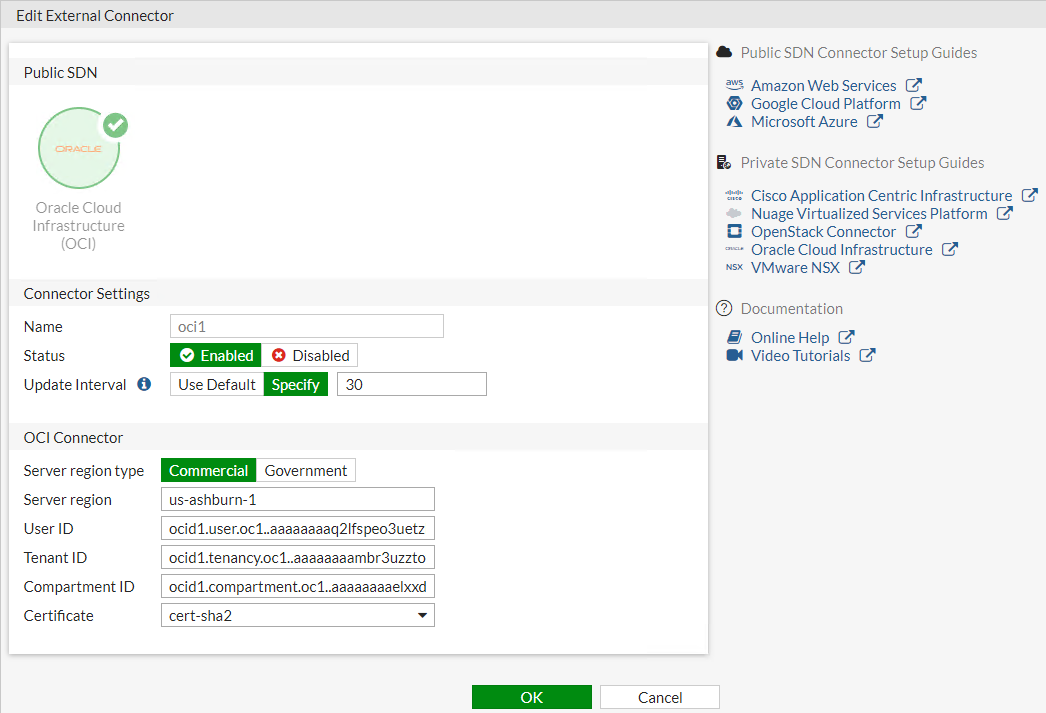Image resolution: width=1046 pixels, height=713 pixels.
Task: Click the Amazon Web Services AWS icon
Action: tap(735, 85)
